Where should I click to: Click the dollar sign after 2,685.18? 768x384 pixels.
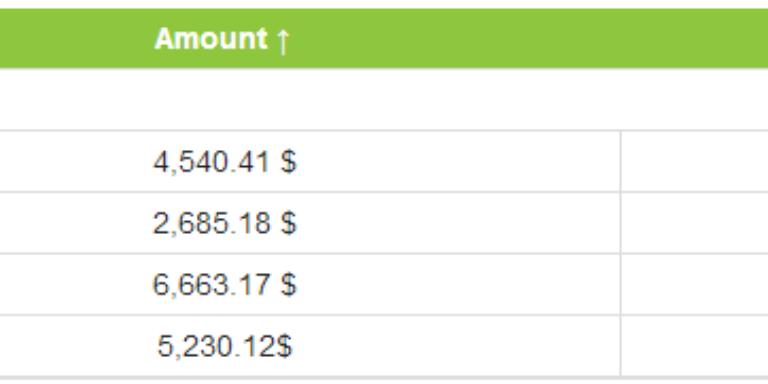(x=288, y=223)
